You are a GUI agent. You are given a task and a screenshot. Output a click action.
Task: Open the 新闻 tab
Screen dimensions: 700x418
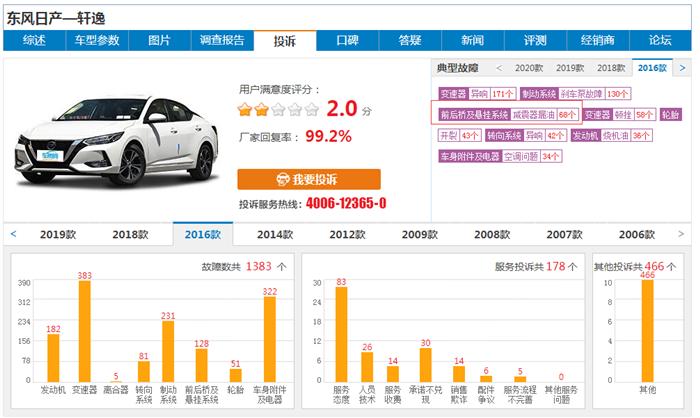(473, 41)
